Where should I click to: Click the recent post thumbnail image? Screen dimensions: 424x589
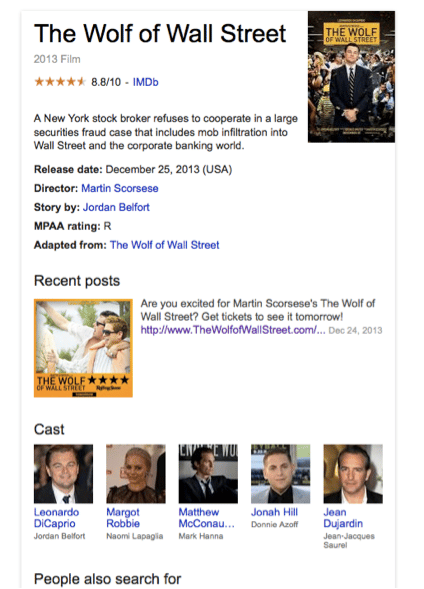tap(83, 348)
